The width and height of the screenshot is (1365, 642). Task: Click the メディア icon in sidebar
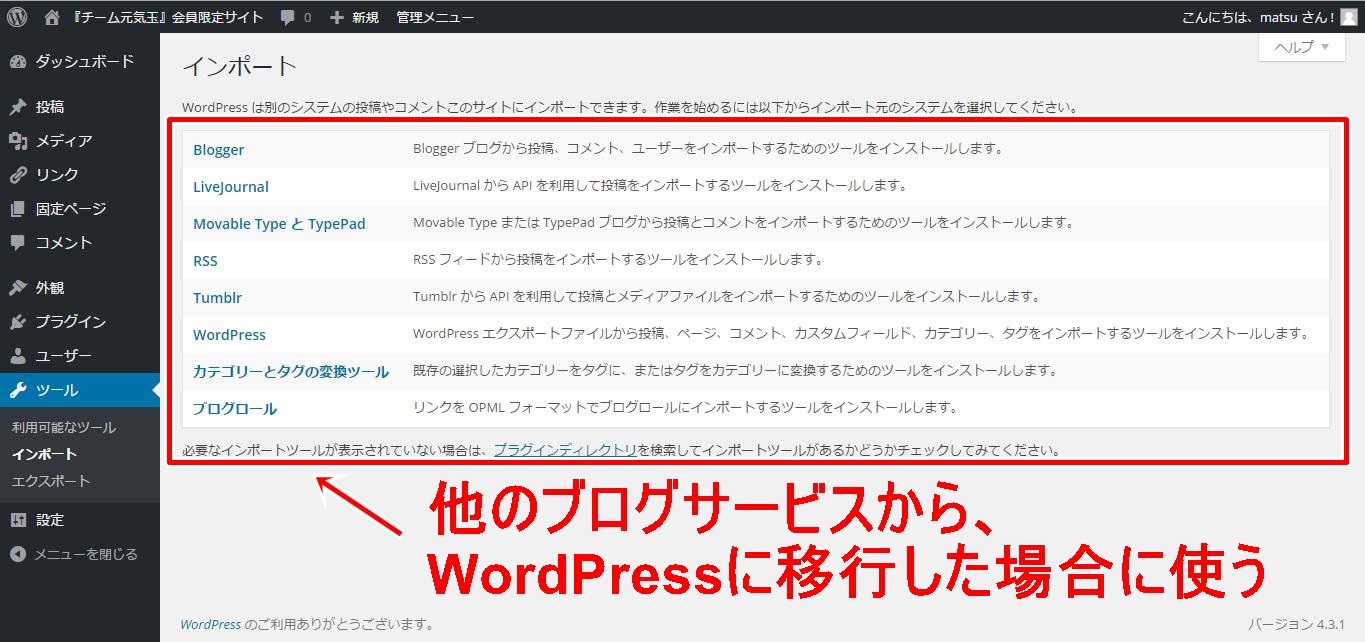coord(17,141)
